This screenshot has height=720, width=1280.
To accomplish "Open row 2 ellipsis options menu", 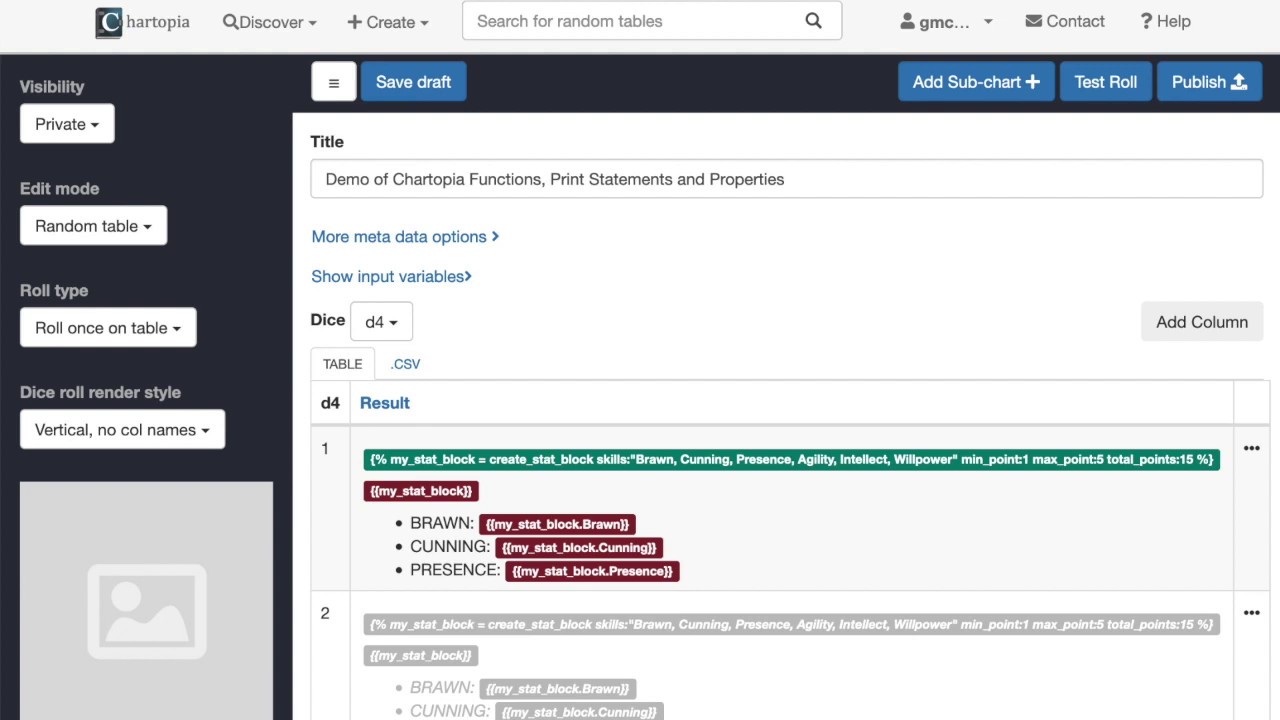I will point(1251,613).
